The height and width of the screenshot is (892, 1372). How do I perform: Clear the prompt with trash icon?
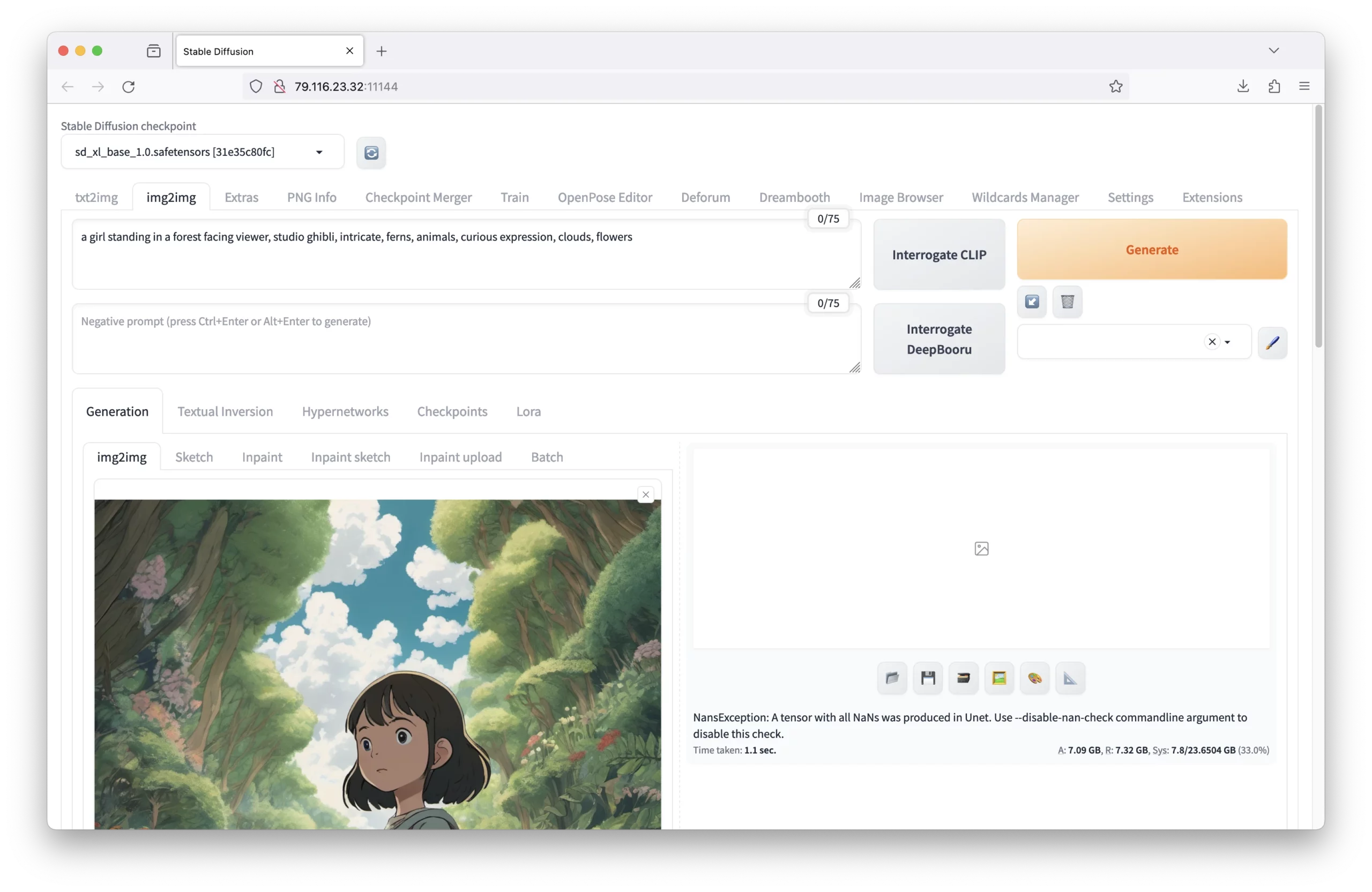[x=1067, y=302]
